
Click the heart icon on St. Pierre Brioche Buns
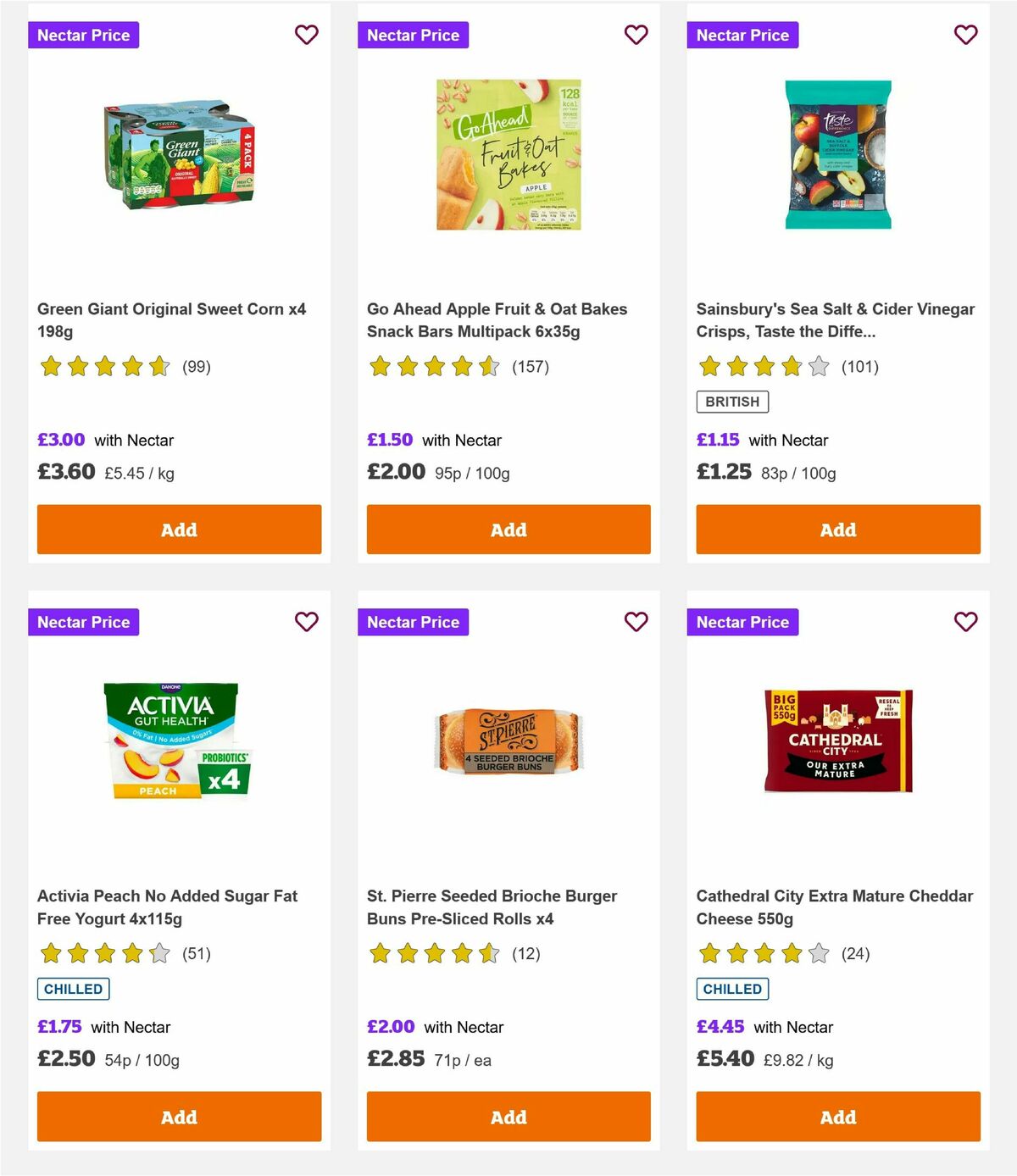click(636, 621)
